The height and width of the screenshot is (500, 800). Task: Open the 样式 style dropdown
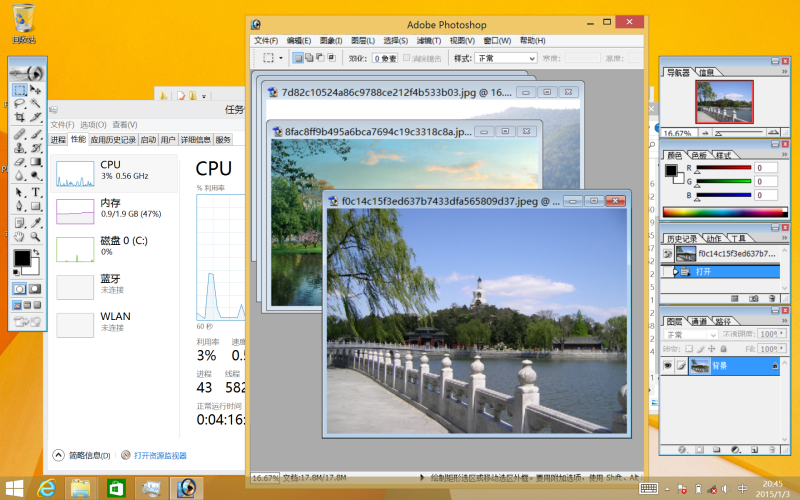505,58
